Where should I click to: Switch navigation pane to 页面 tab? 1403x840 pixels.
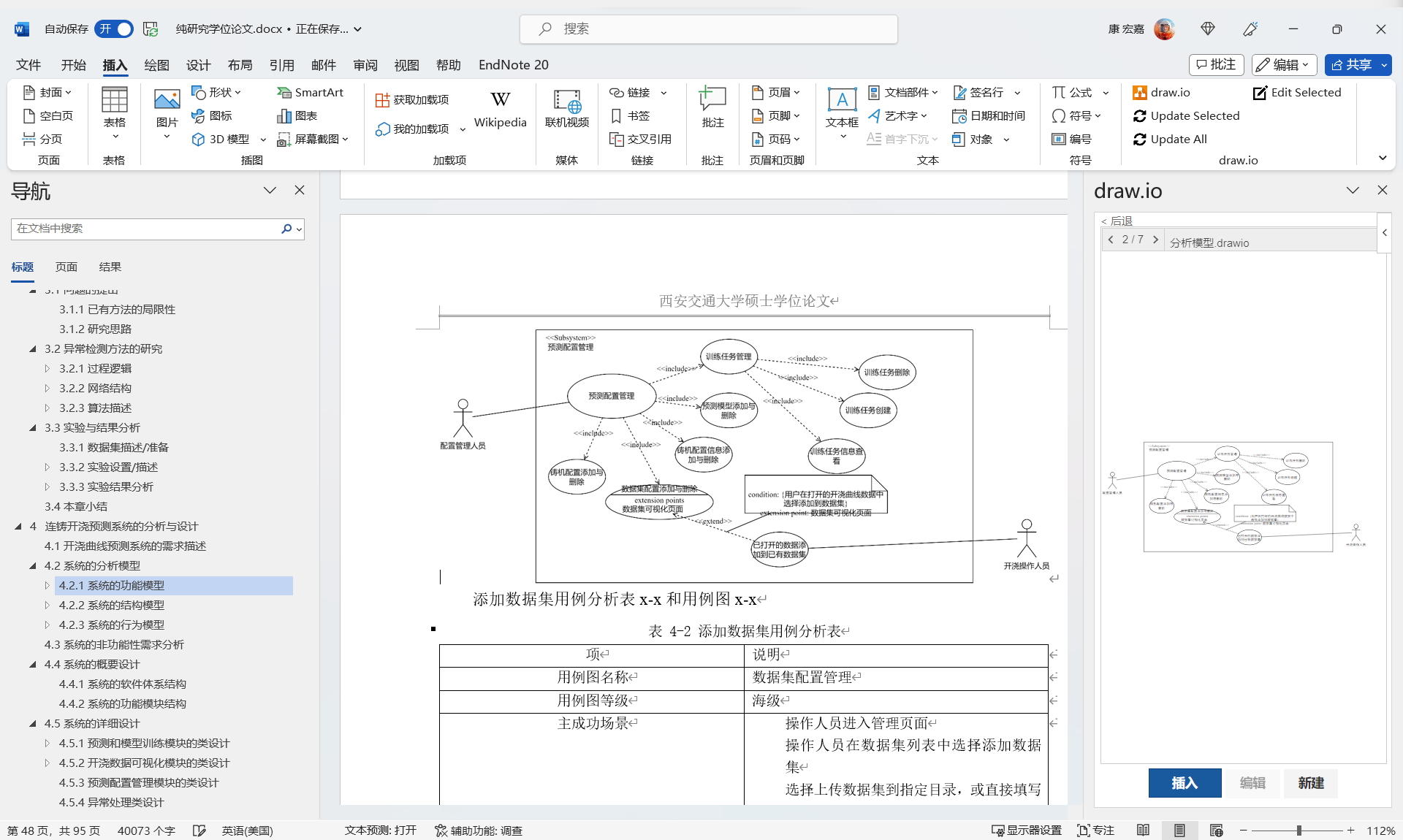tap(66, 267)
